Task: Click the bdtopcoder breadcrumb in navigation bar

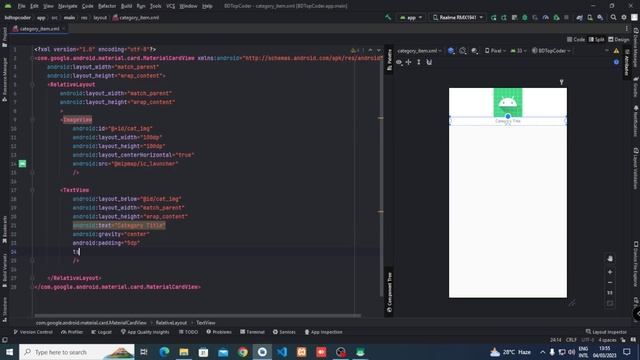Action: pyautogui.click(x=18, y=18)
